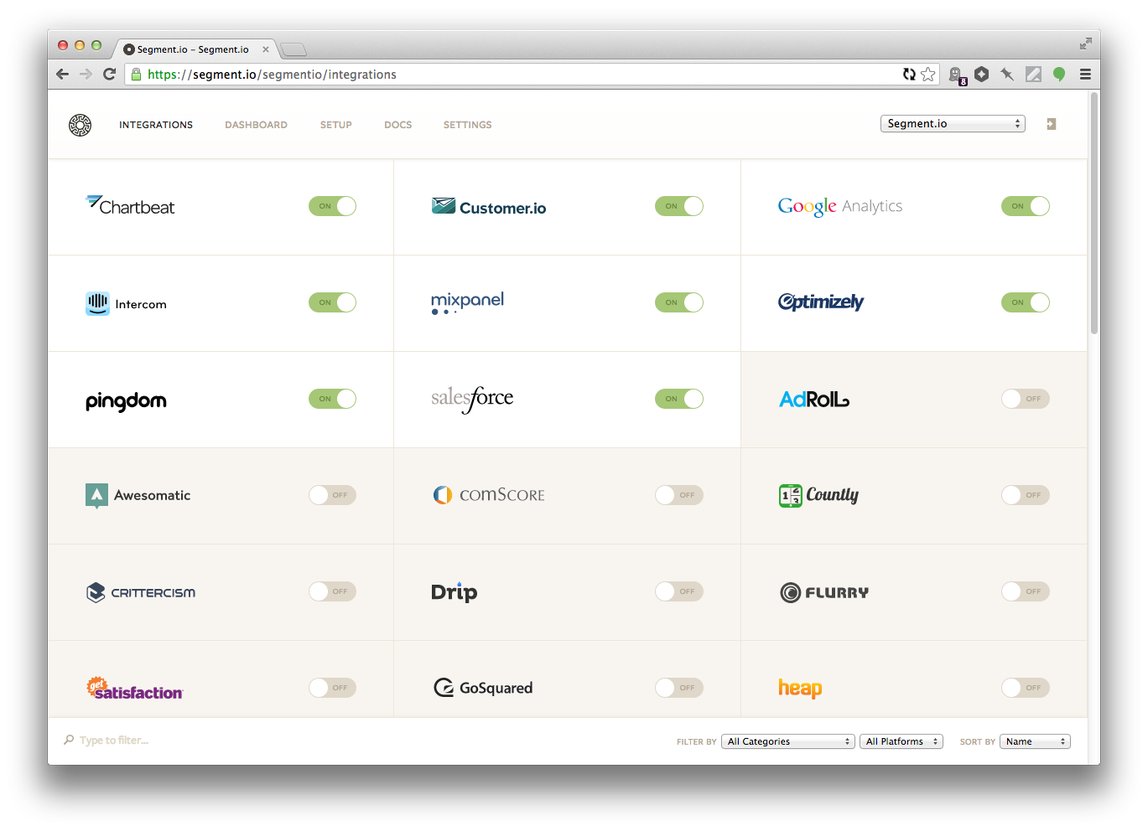
Task: Open the Sort By Name dropdown
Action: coord(1035,742)
